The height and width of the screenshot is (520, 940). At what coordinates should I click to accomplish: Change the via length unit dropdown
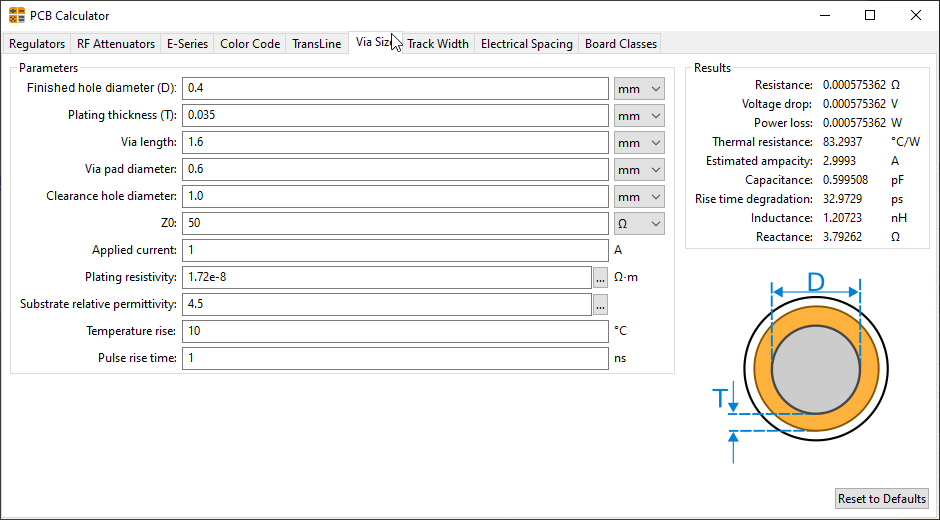[639, 143]
